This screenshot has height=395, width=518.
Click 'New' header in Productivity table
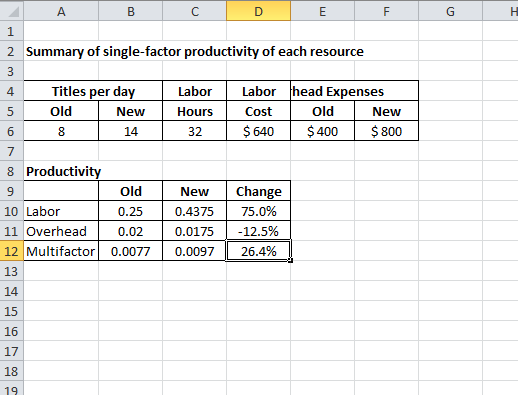click(x=195, y=191)
